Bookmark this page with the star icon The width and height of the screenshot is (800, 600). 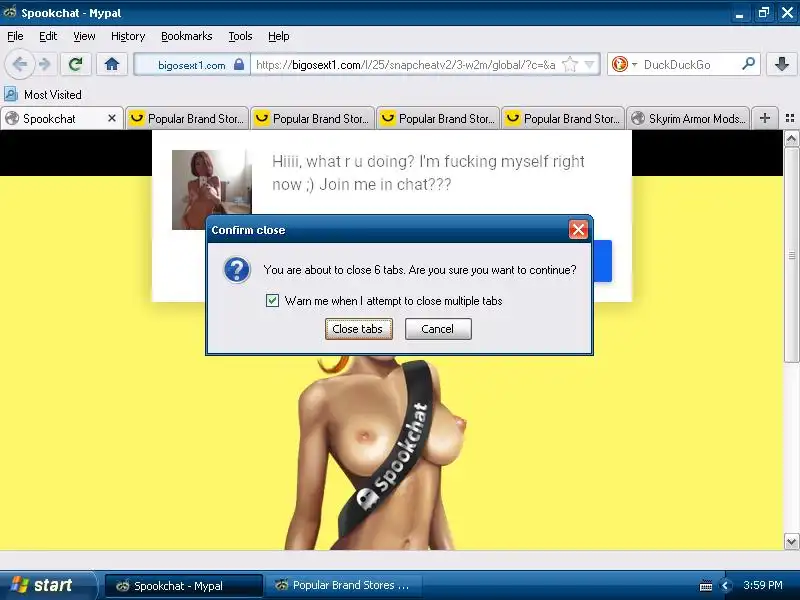(569, 65)
